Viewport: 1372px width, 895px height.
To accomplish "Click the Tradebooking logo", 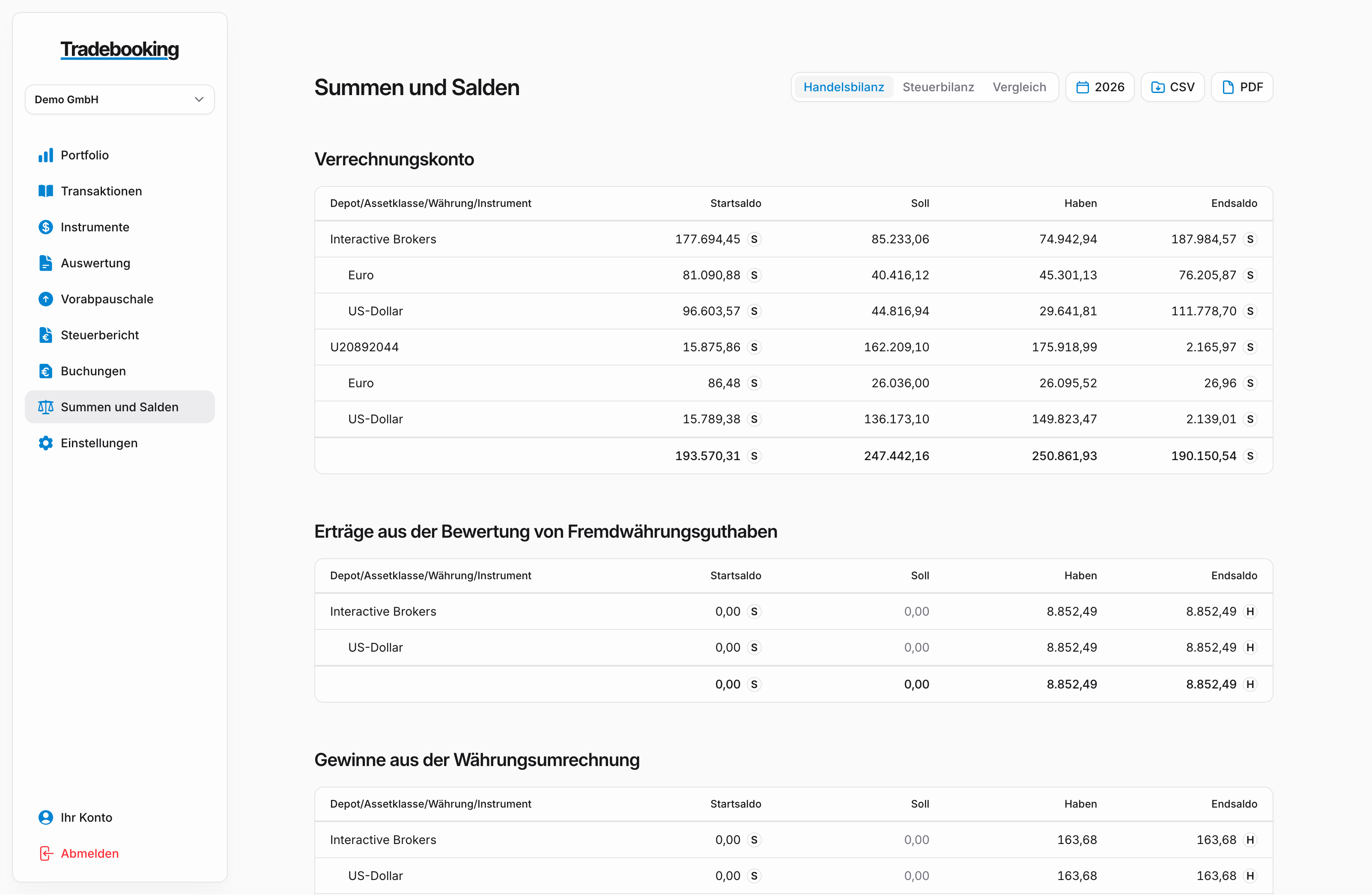I will [x=120, y=50].
